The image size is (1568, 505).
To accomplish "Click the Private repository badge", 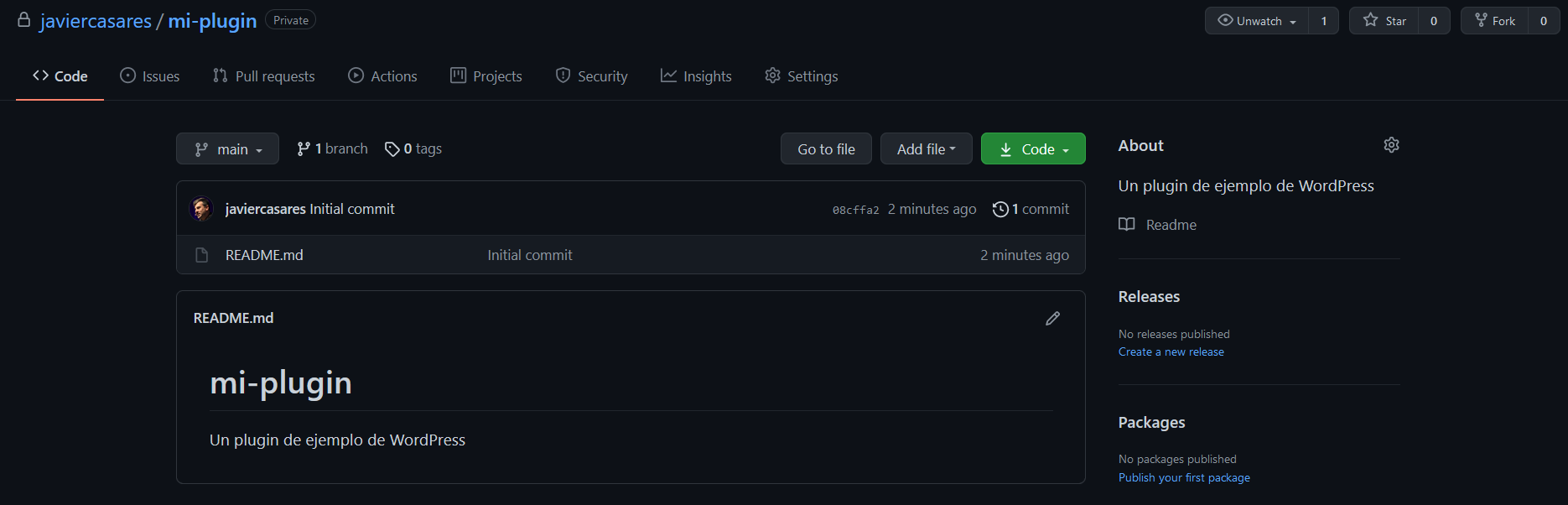I will point(291,20).
